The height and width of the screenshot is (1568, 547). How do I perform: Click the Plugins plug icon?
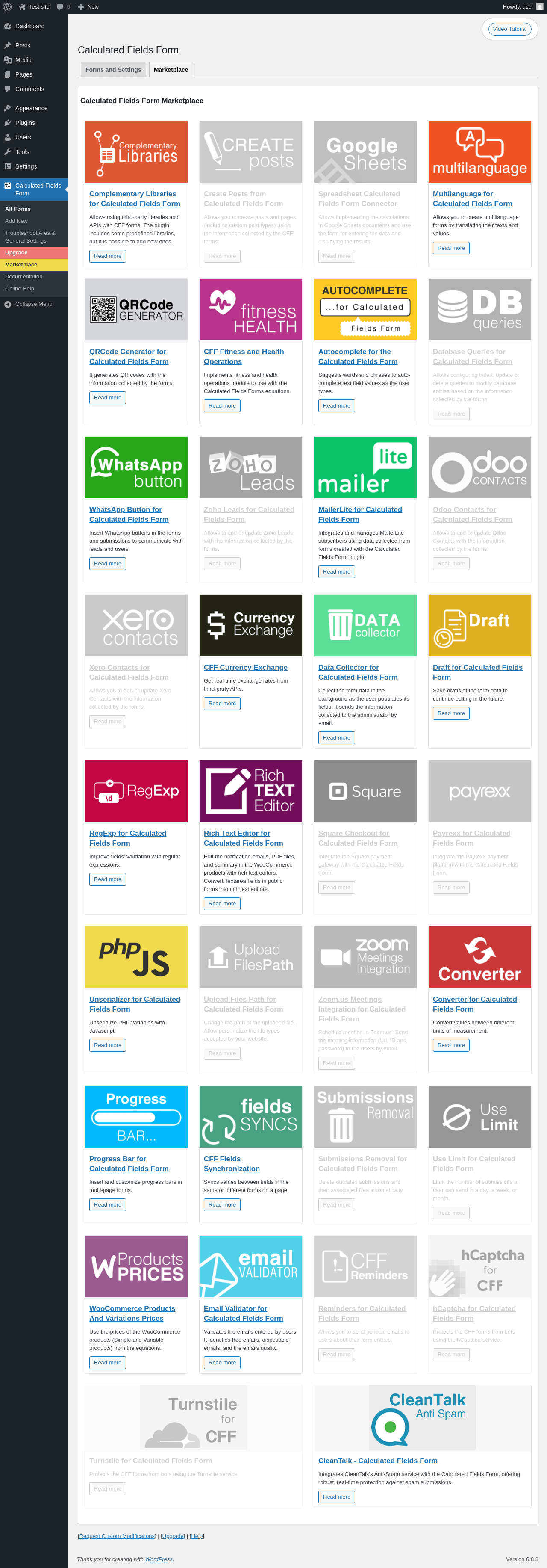[x=8, y=123]
